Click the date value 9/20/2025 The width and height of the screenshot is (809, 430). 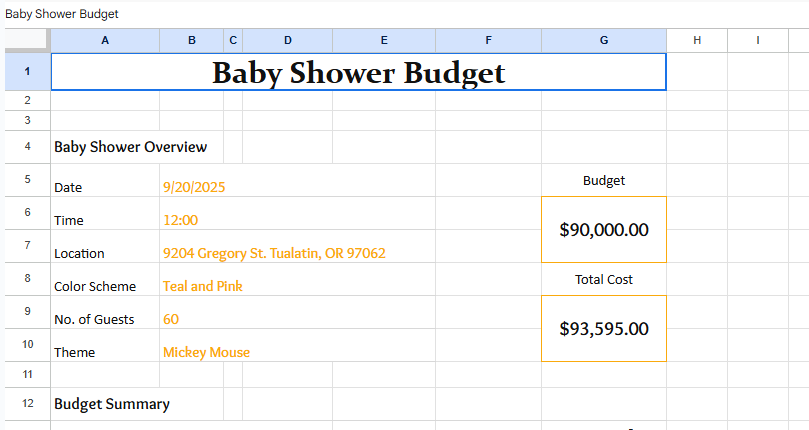191,187
